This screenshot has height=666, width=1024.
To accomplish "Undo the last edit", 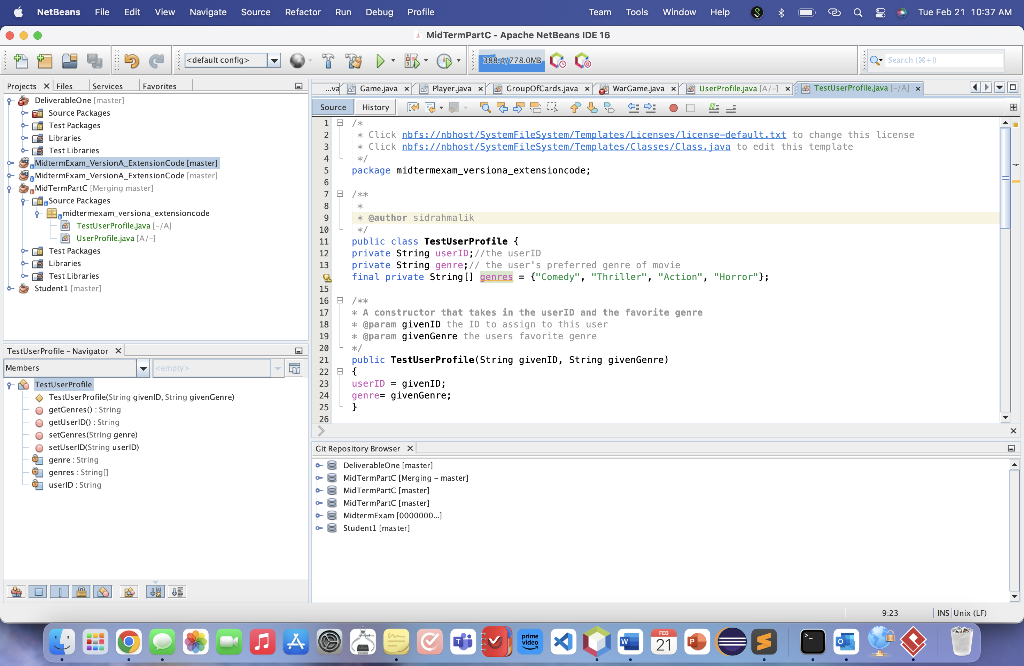I will click(x=131, y=61).
